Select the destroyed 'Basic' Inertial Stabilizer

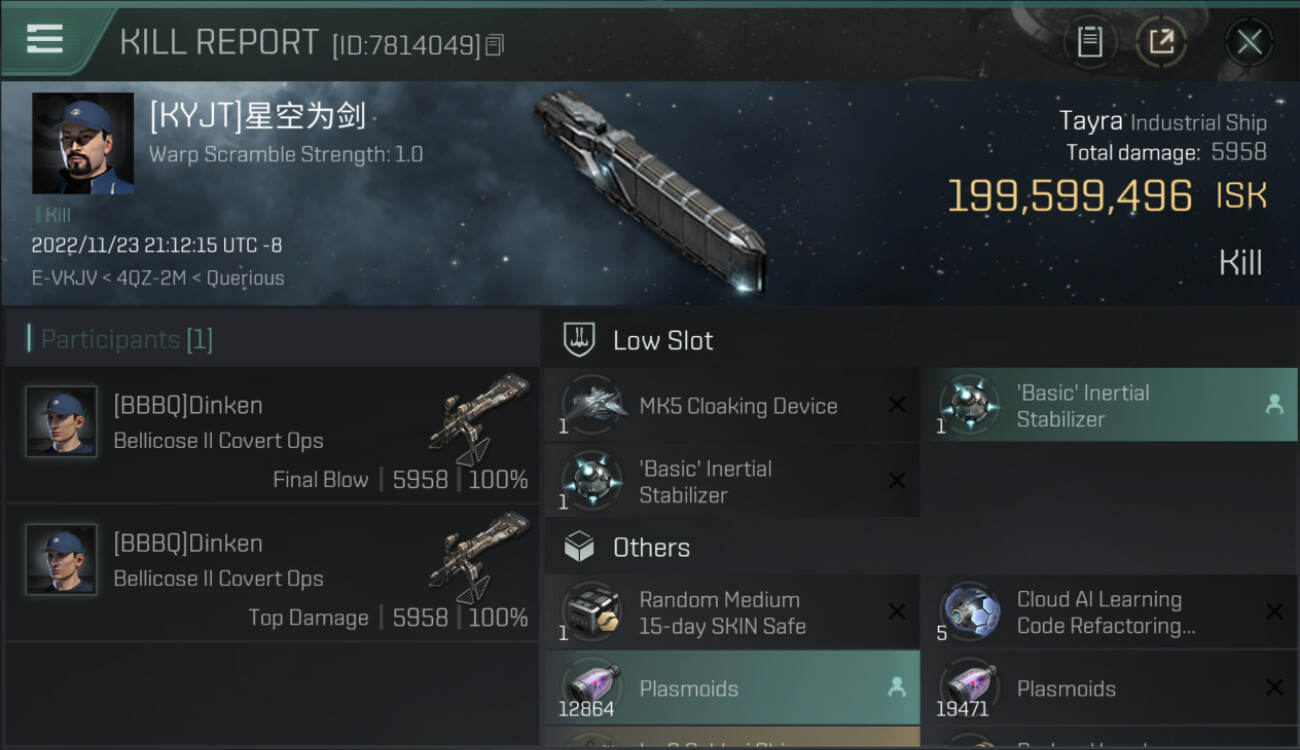pyautogui.click(x=732, y=481)
